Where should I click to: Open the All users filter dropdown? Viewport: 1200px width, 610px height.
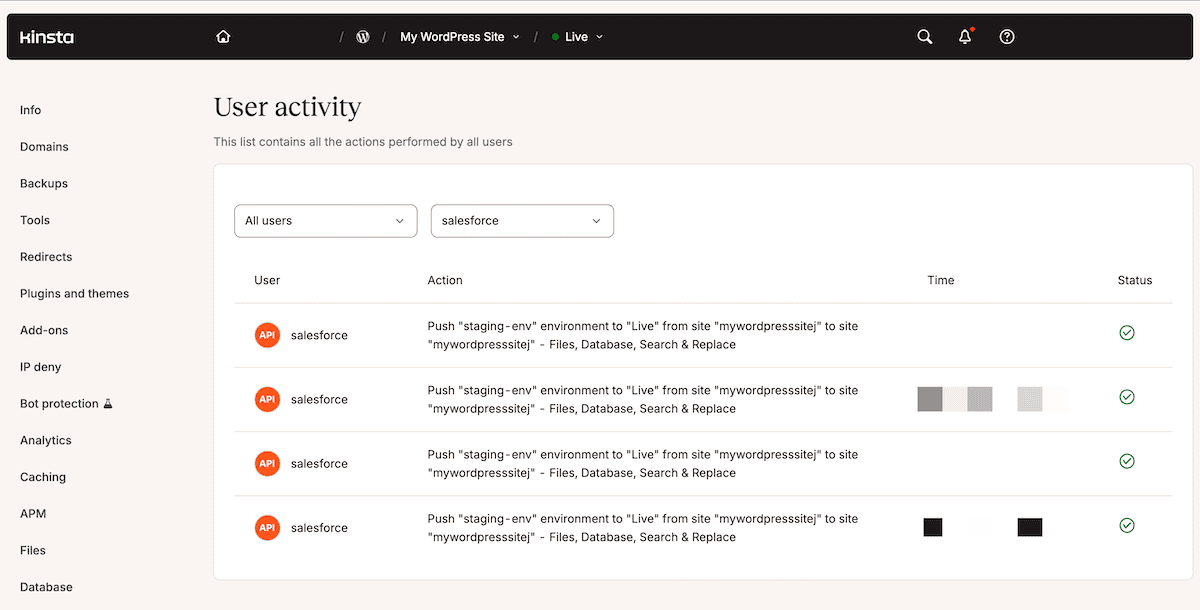(x=325, y=221)
